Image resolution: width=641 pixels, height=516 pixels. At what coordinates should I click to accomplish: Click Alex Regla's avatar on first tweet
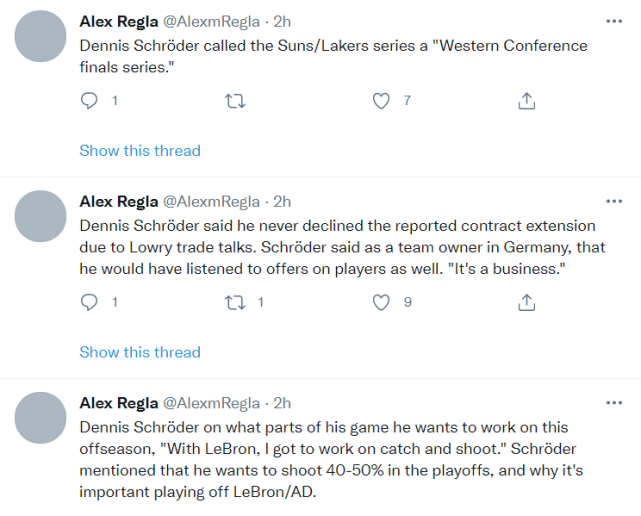click(42, 36)
